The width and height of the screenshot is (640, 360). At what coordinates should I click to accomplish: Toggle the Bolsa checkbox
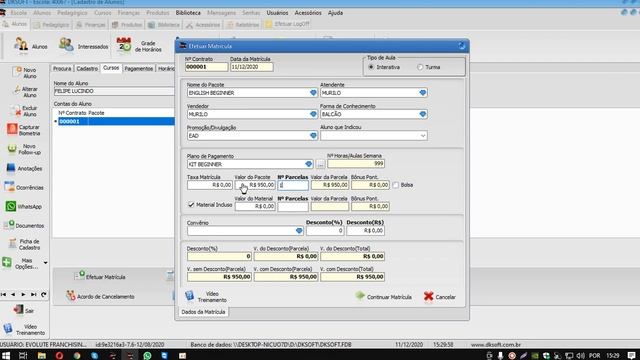click(396, 185)
